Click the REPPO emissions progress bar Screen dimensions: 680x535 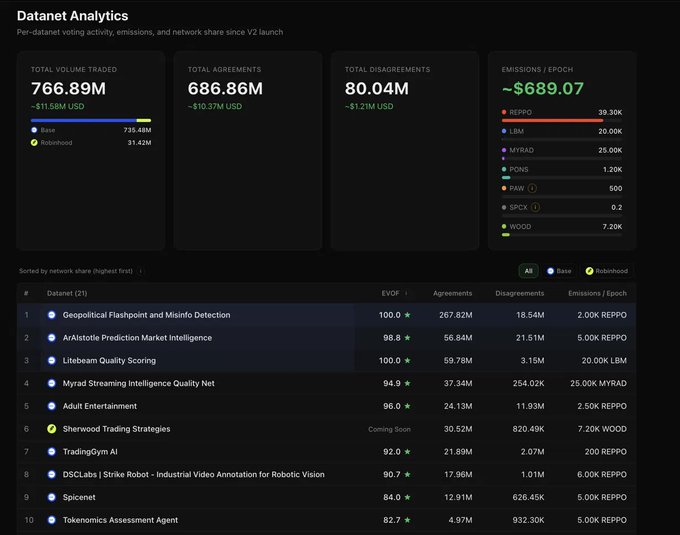coord(562,121)
